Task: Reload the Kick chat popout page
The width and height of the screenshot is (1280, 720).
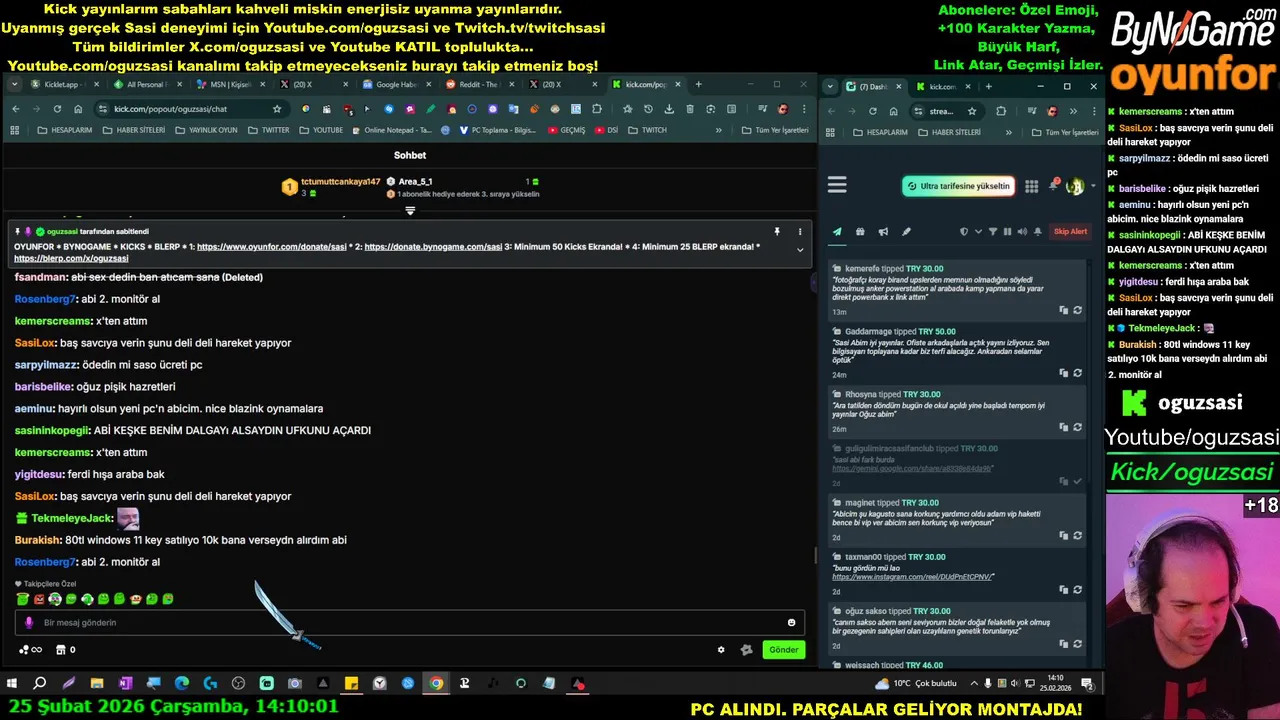Action: pos(57,109)
